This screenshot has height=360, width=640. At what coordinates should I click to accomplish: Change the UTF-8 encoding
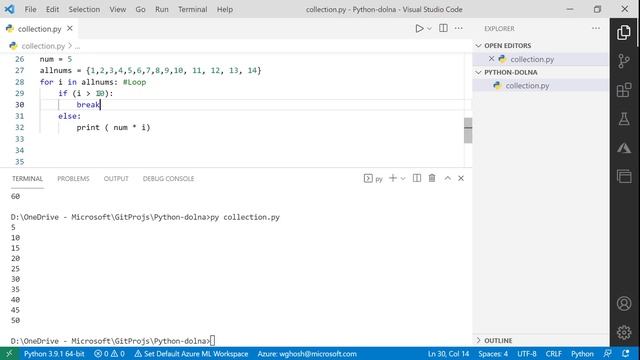pyautogui.click(x=527, y=353)
